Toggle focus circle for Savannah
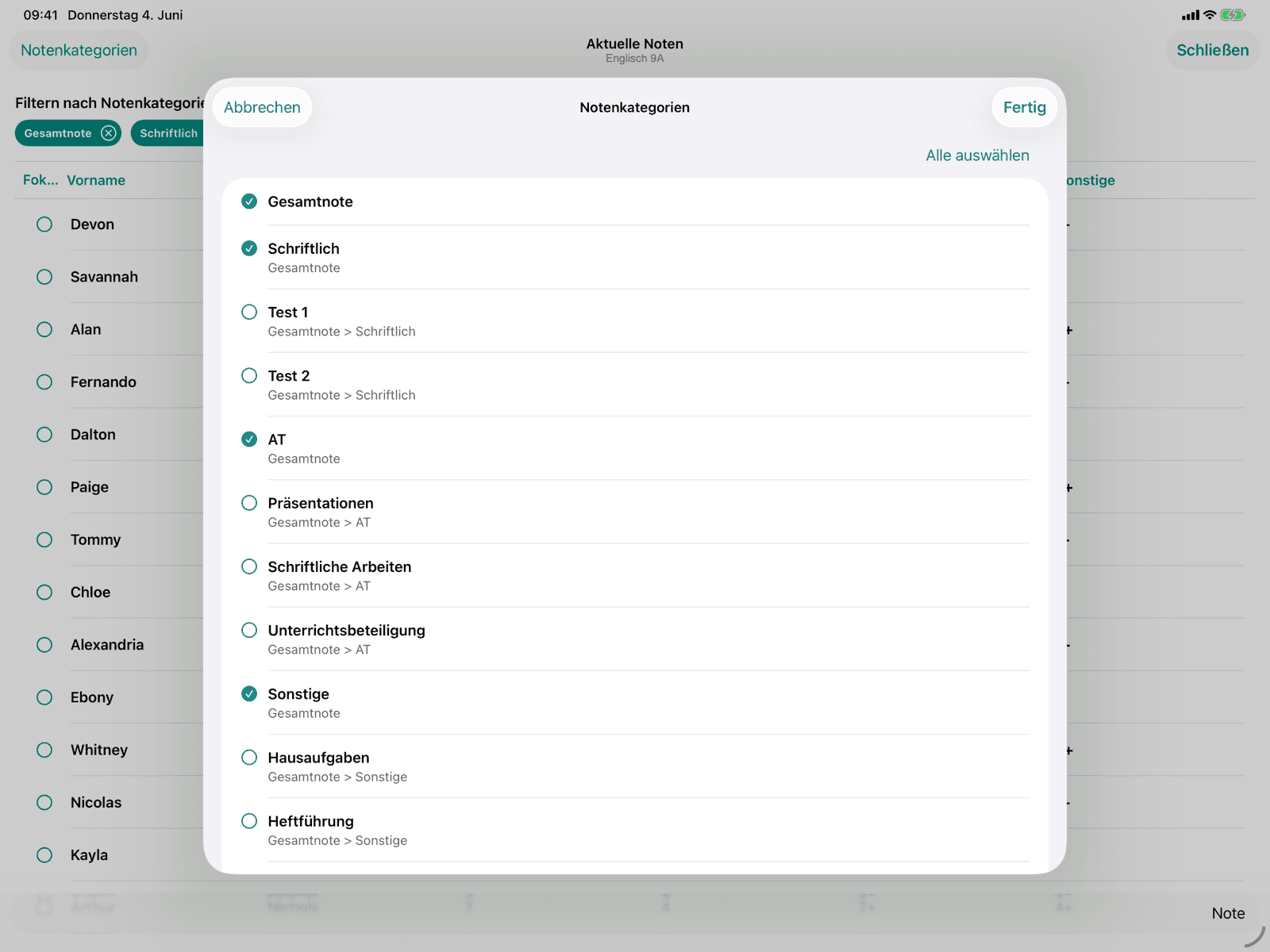Image resolution: width=1270 pixels, height=952 pixels. tap(44, 277)
